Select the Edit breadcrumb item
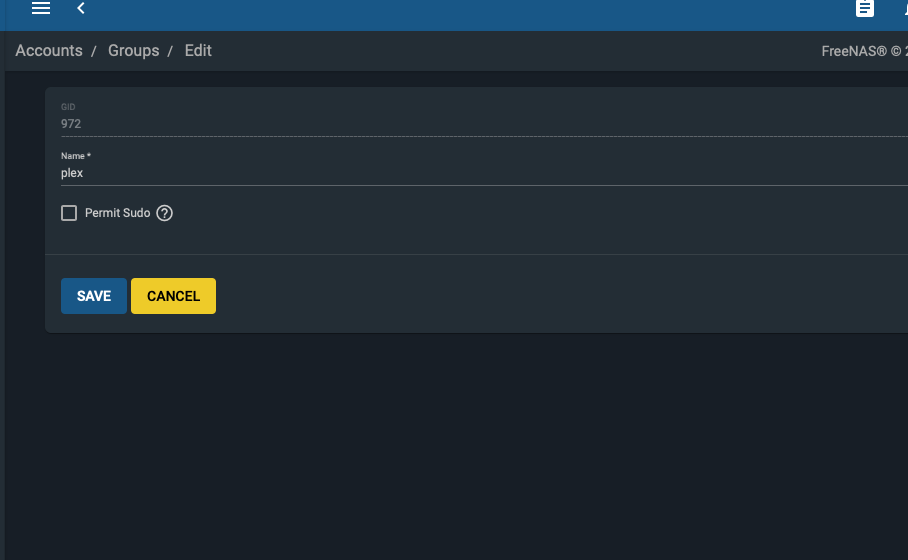 (x=198, y=51)
